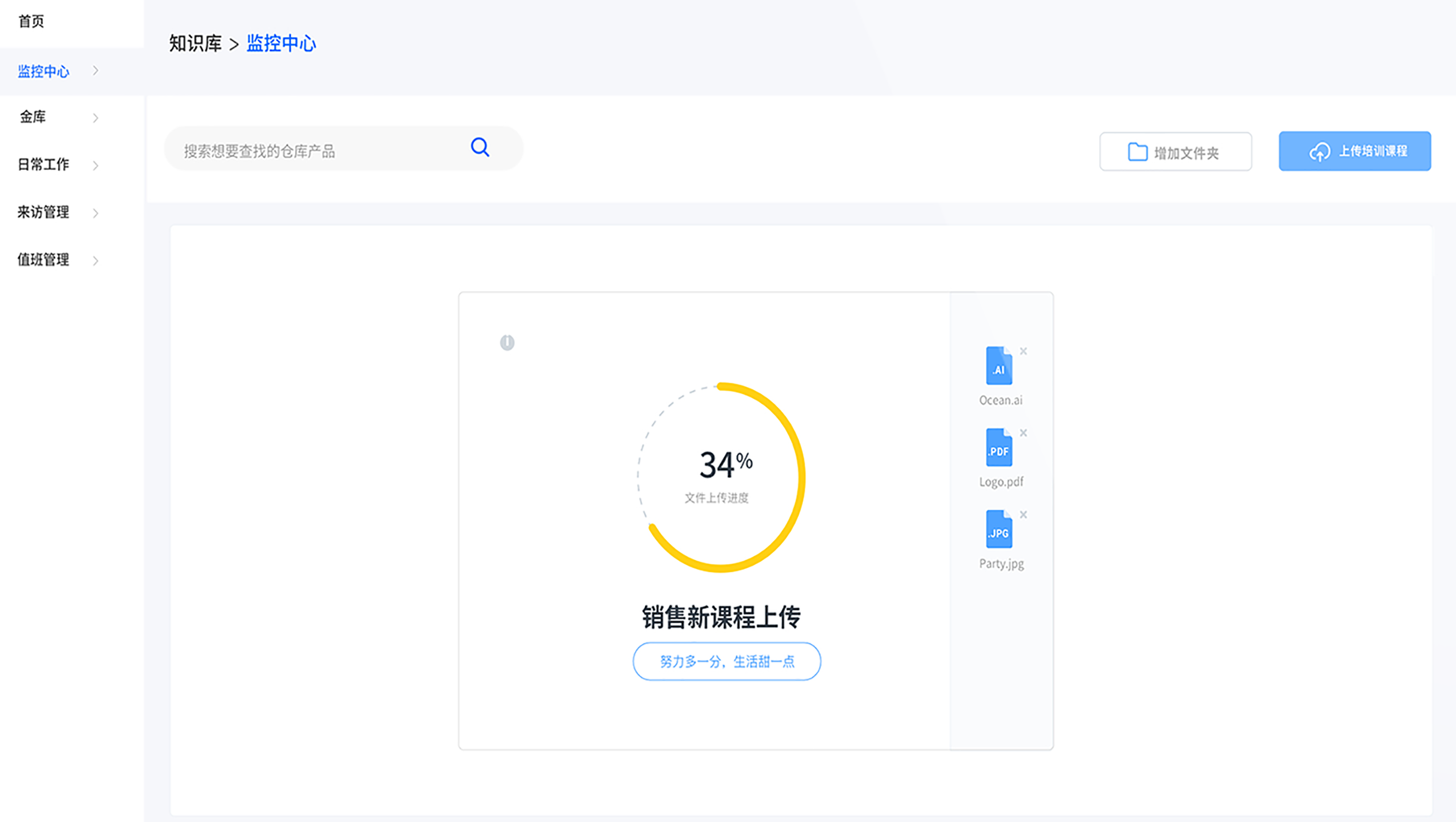Select 值班管理 in the sidebar
The height and width of the screenshot is (822, 1456).
tap(44, 260)
